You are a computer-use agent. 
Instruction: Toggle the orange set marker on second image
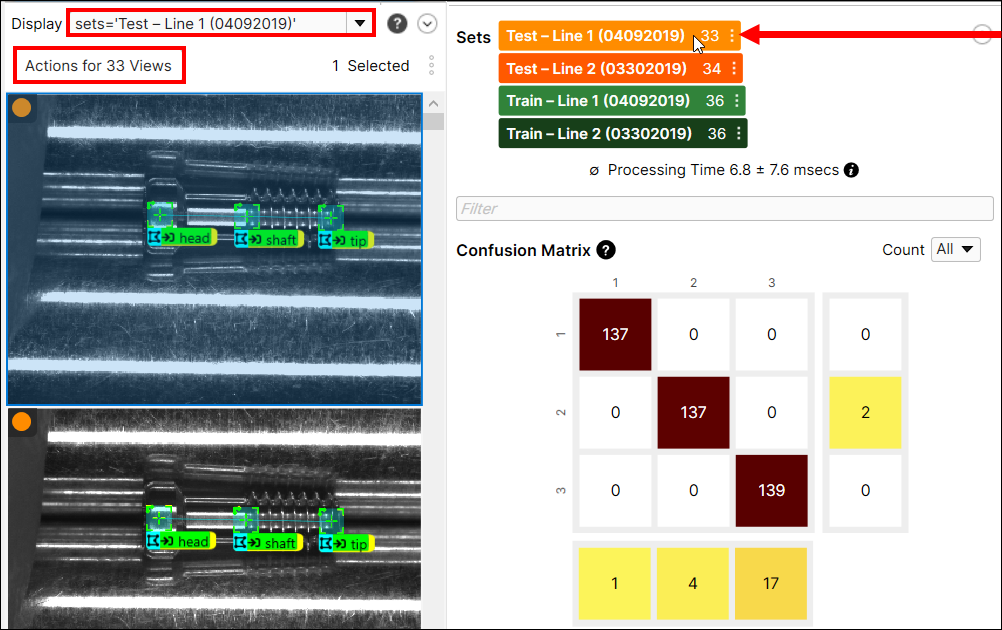21,422
